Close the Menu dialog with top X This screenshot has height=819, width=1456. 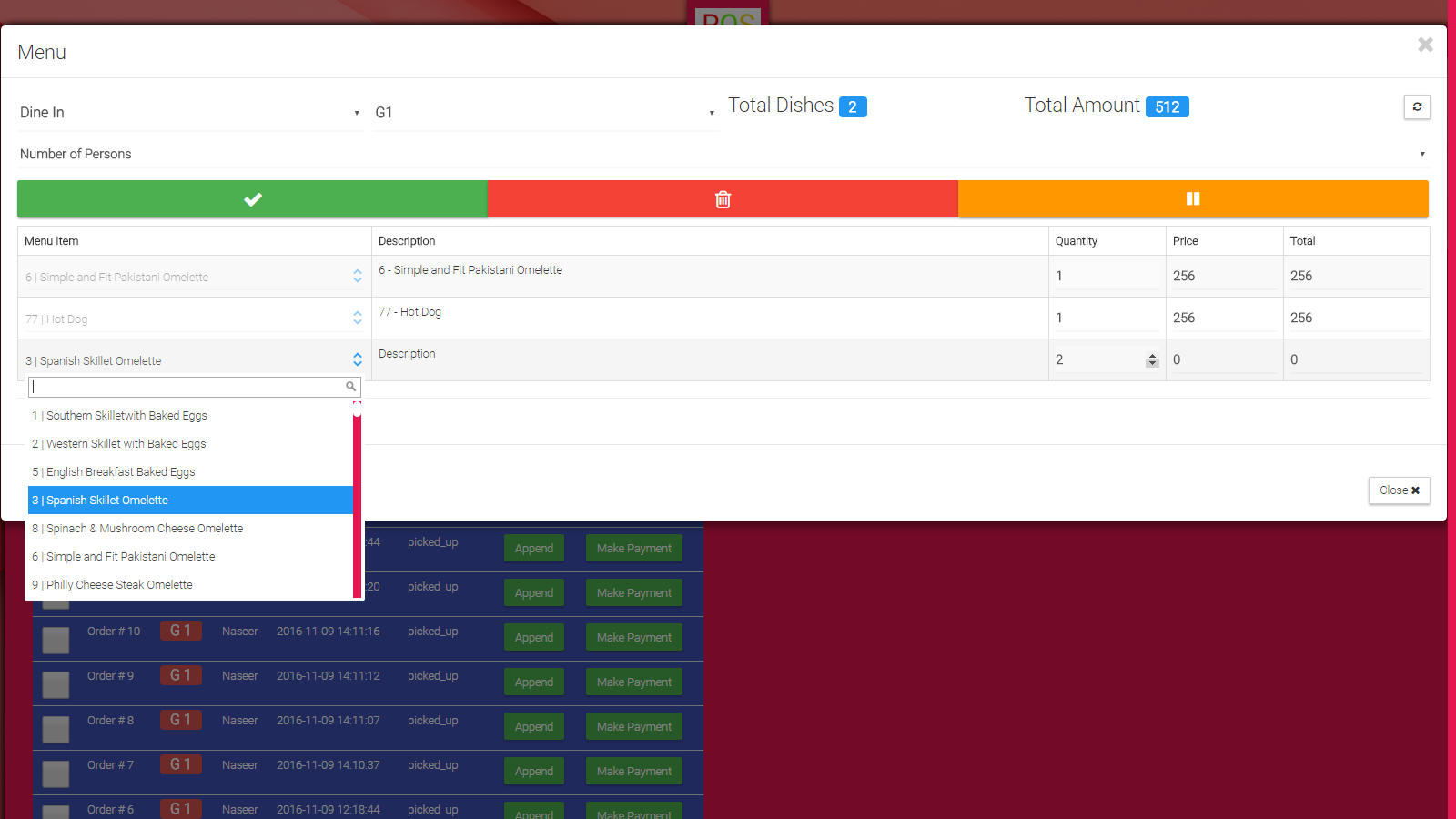1425,45
